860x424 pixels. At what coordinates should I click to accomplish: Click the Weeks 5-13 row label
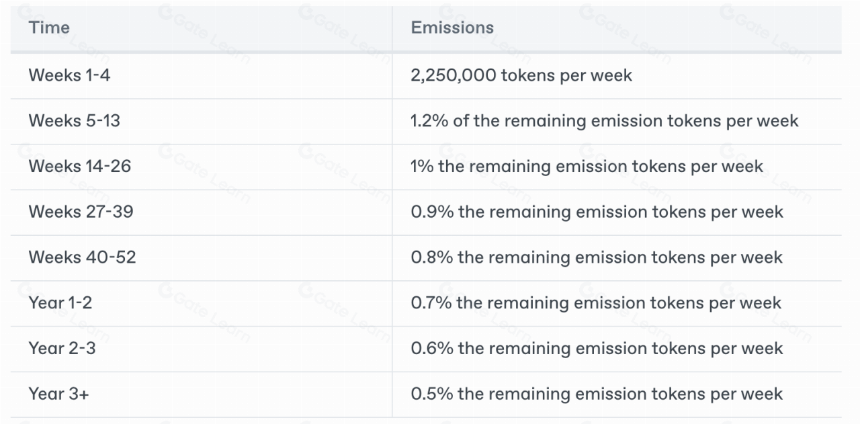[74, 121]
